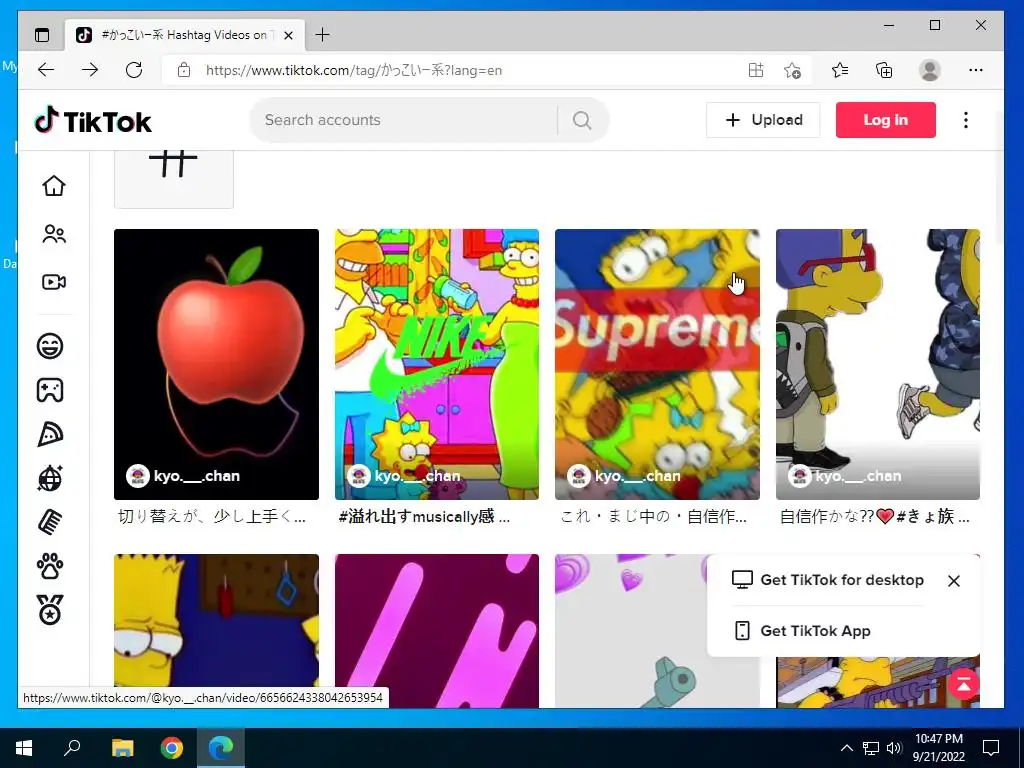Open the tab actions menu icon
This screenshot has height=768, width=1024.
click(42, 35)
